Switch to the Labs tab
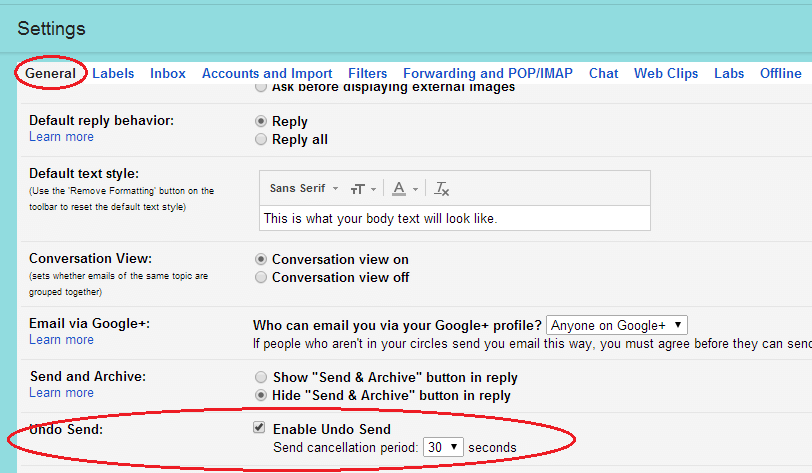 (x=729, y=73)
